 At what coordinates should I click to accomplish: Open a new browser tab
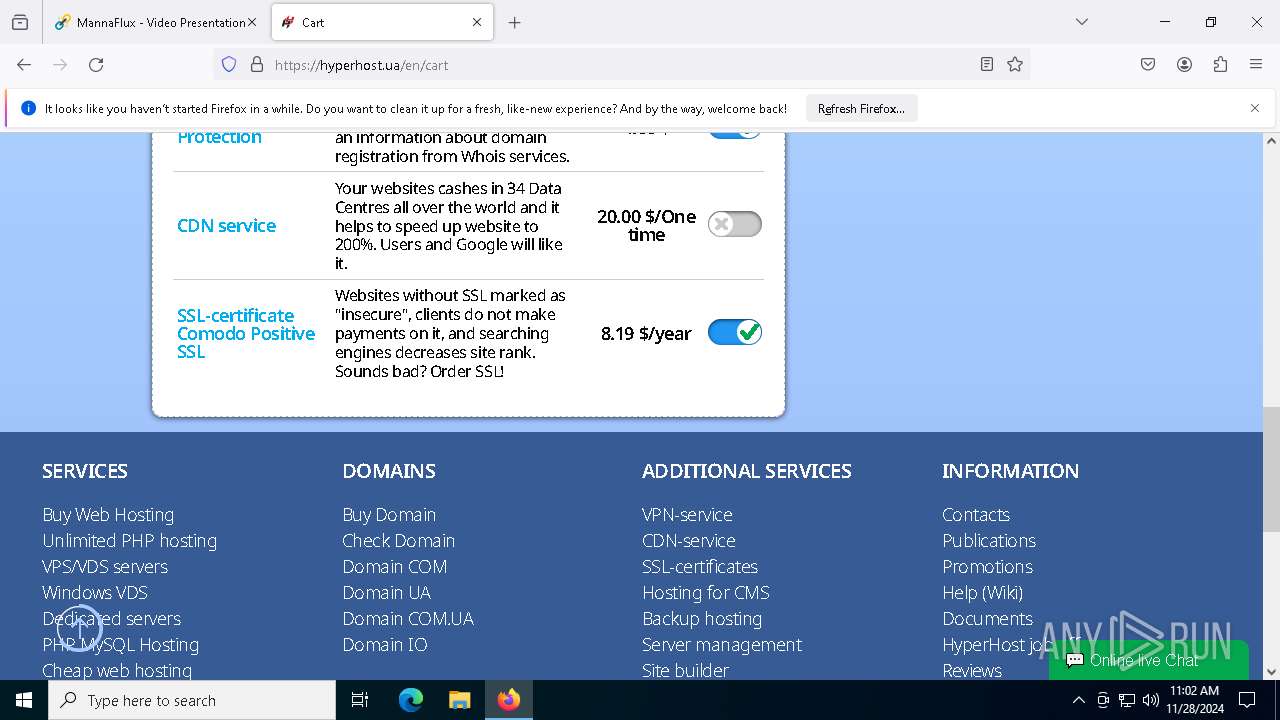[514, 22]
